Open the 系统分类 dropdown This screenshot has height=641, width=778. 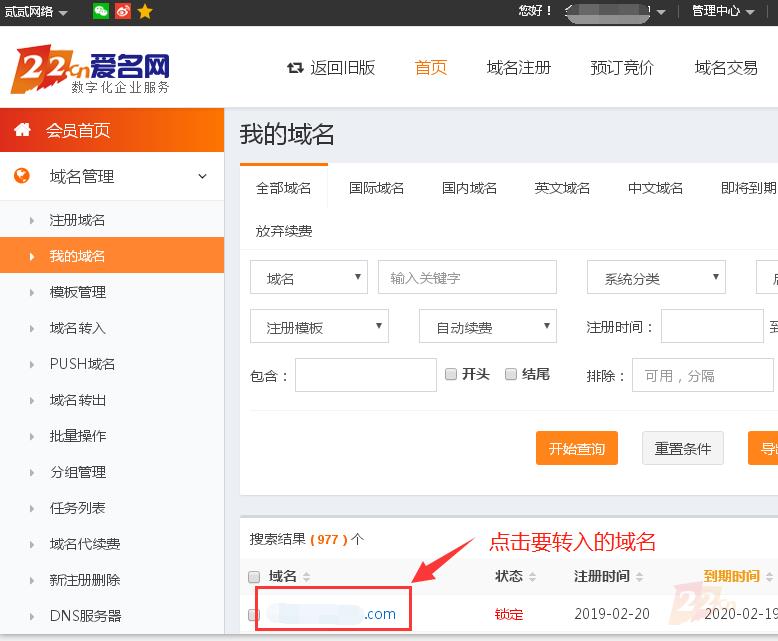click(655, 278)
